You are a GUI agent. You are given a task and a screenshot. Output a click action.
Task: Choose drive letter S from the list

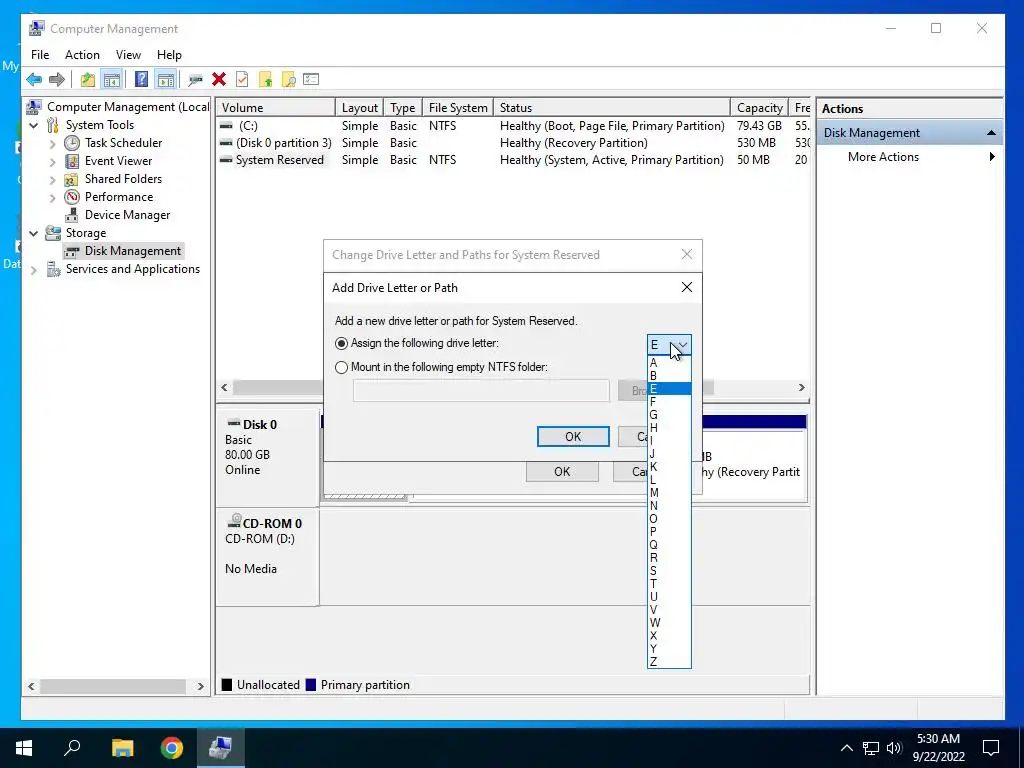click(669, 571)
